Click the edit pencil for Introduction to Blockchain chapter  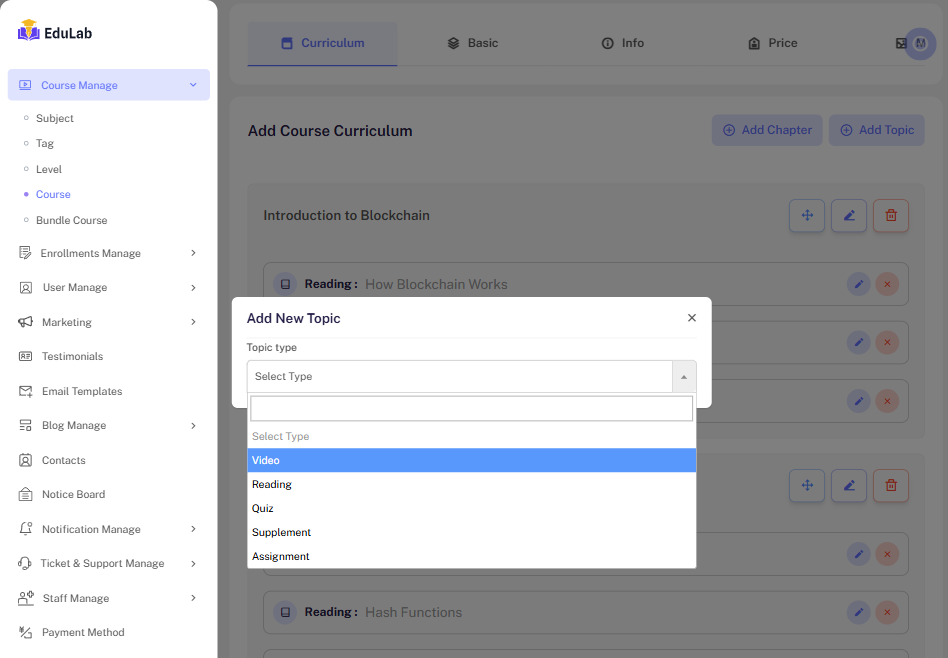849,216
